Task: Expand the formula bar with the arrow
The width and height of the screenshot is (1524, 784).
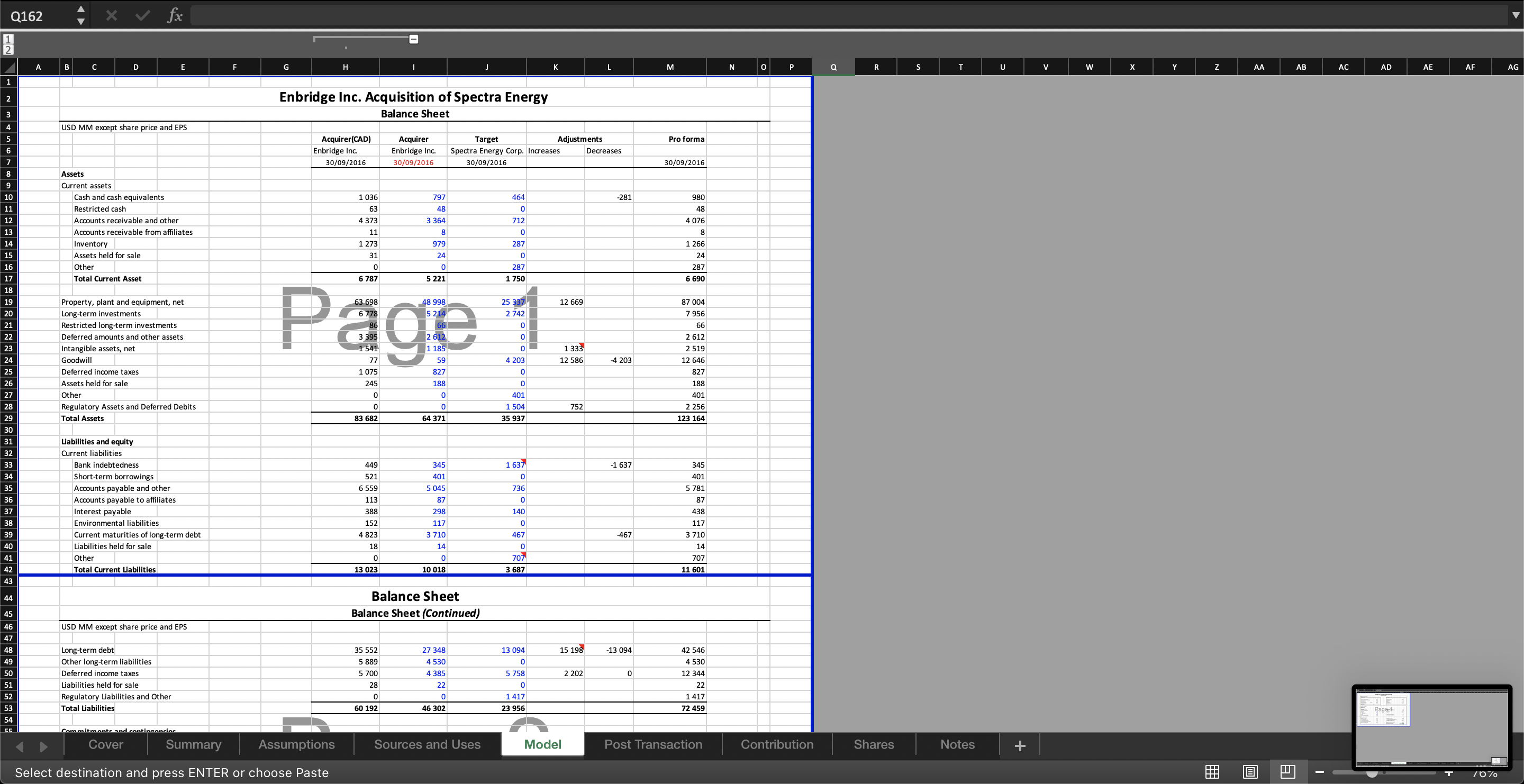Action: (x=1515, y=15)
